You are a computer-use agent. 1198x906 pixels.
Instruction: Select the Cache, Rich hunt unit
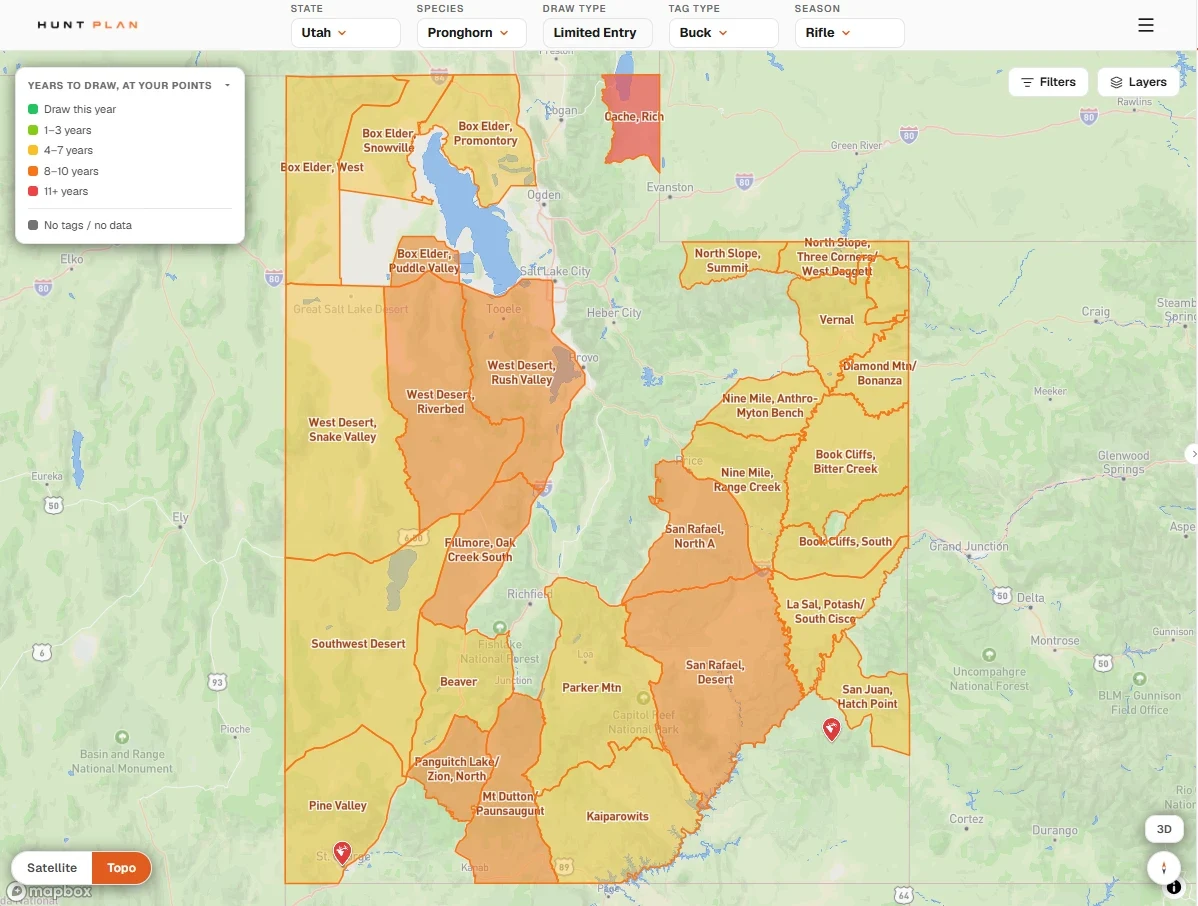pos(633,117)
